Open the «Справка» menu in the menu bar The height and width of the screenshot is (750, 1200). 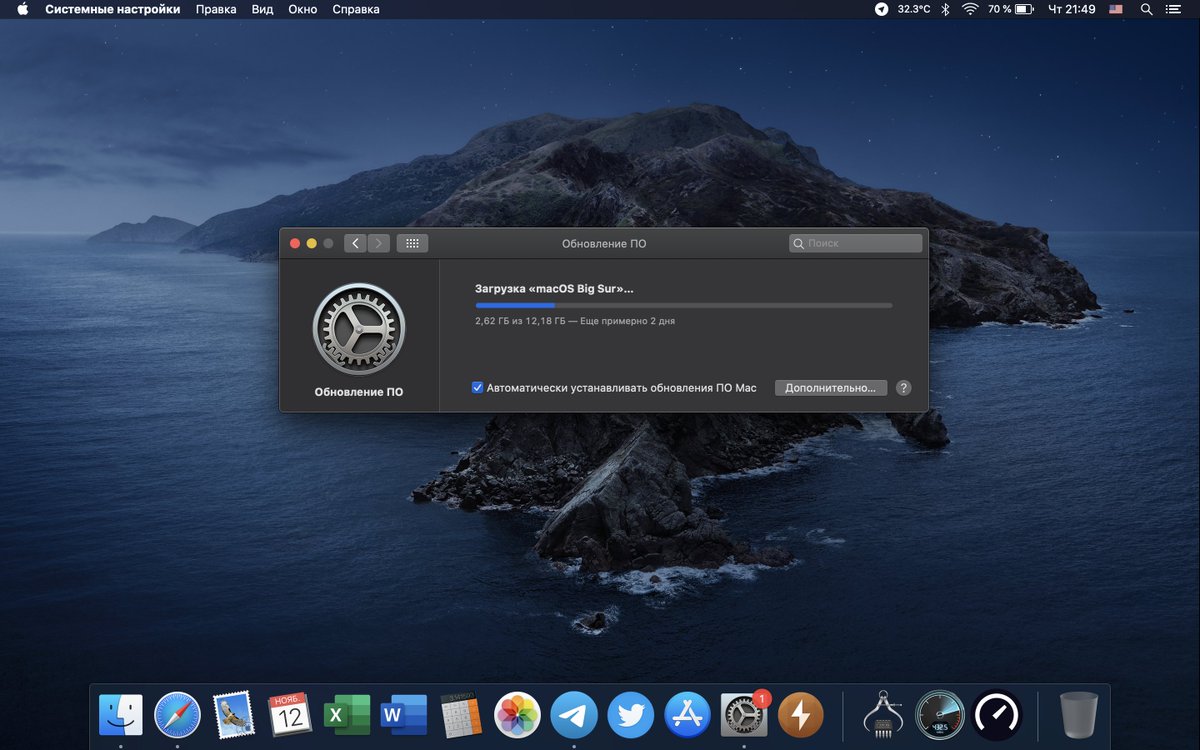click(x=355, y=9)
